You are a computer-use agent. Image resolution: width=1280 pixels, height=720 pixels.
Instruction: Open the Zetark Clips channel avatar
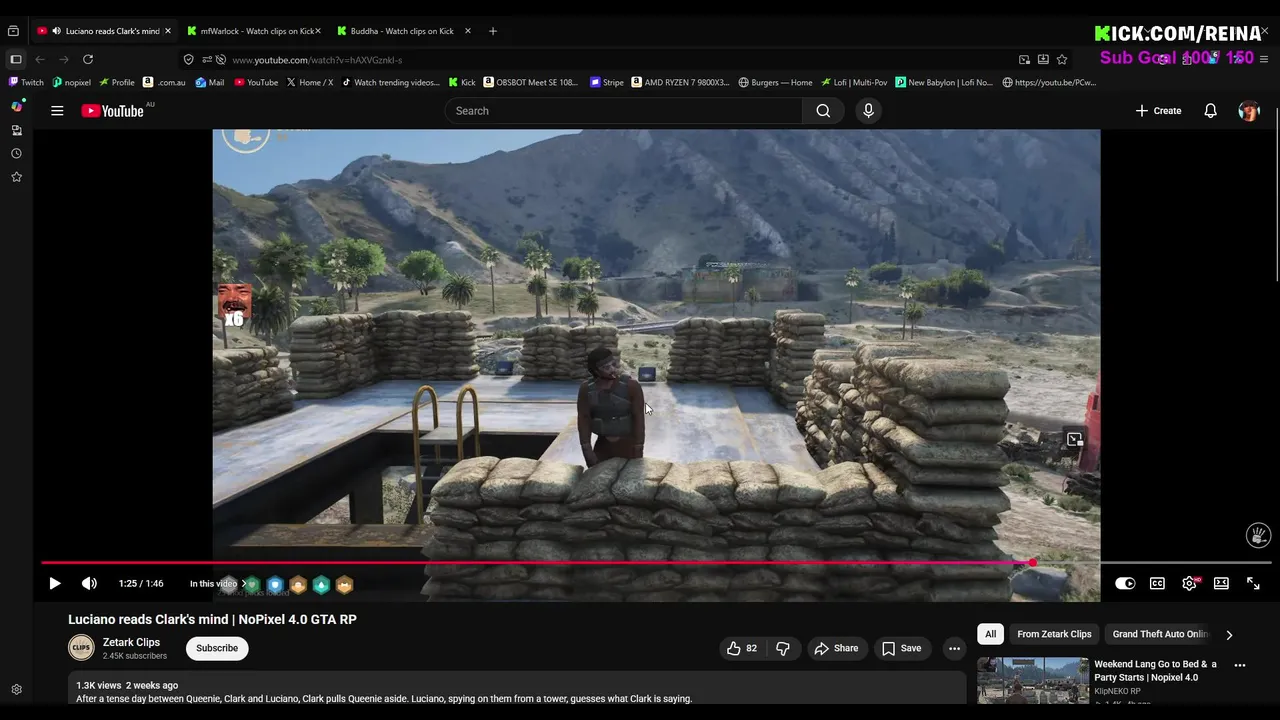(x=81, y=648)
